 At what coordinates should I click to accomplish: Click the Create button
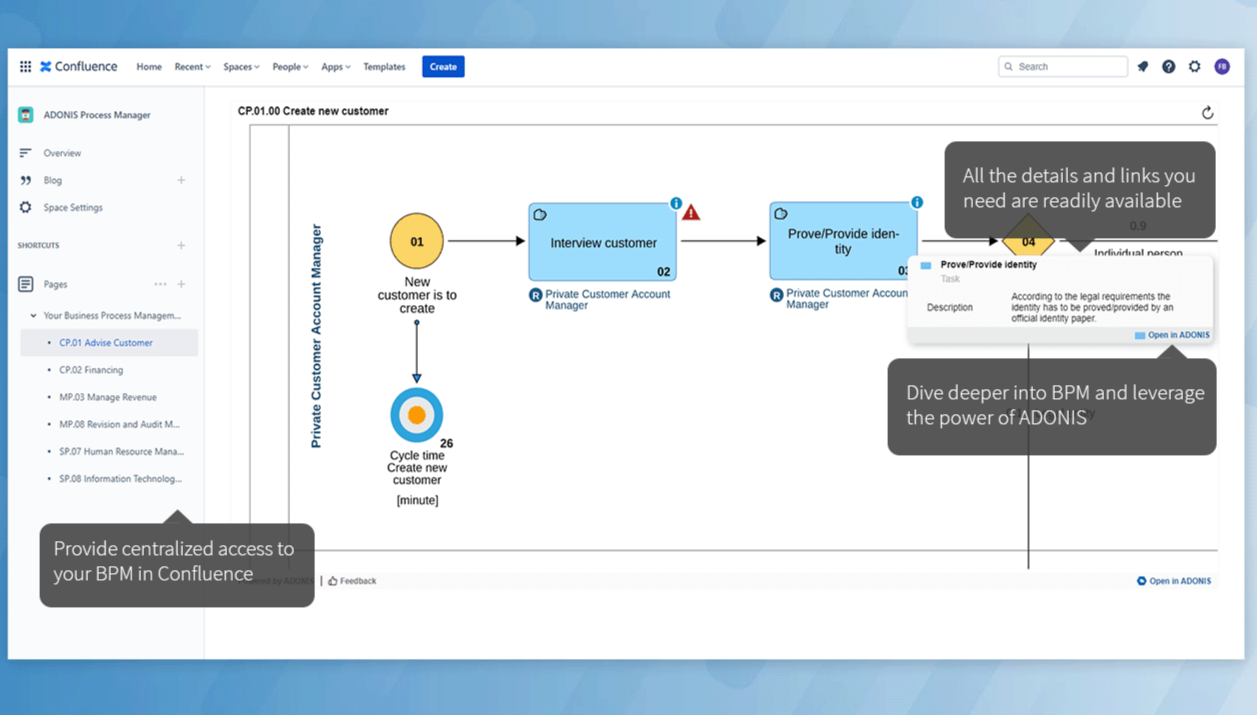(x=443, y=67)
